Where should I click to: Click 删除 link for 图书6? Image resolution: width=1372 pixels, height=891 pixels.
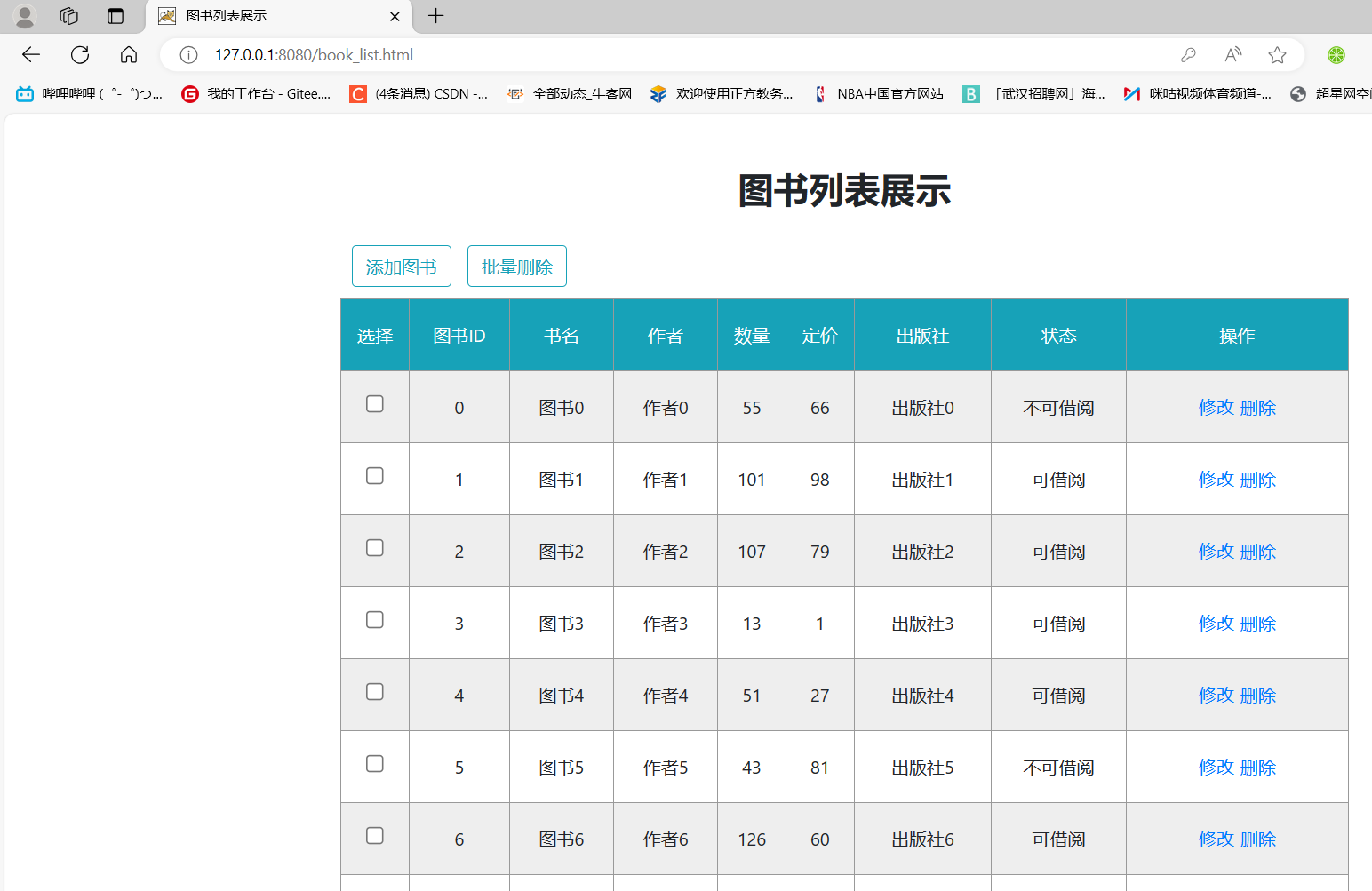tap(1258, 839)
